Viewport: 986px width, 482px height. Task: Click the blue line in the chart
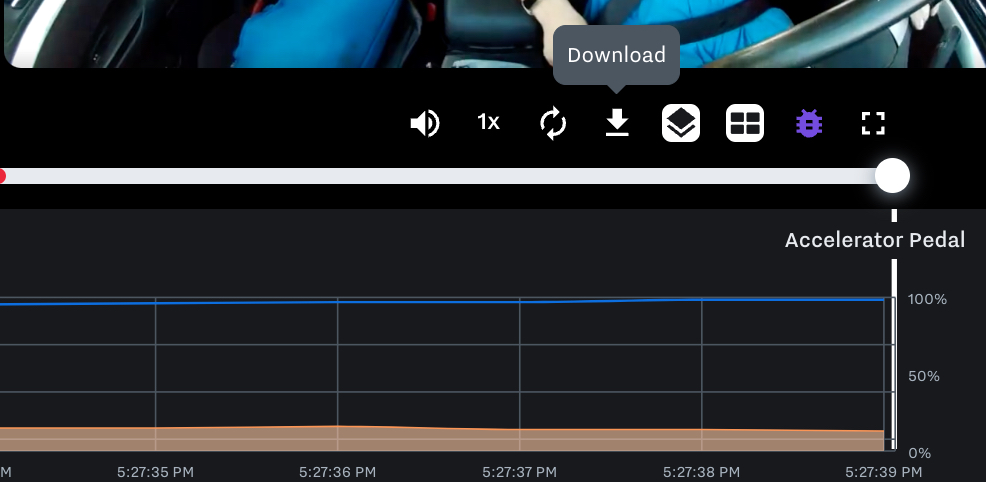point(440,302)
